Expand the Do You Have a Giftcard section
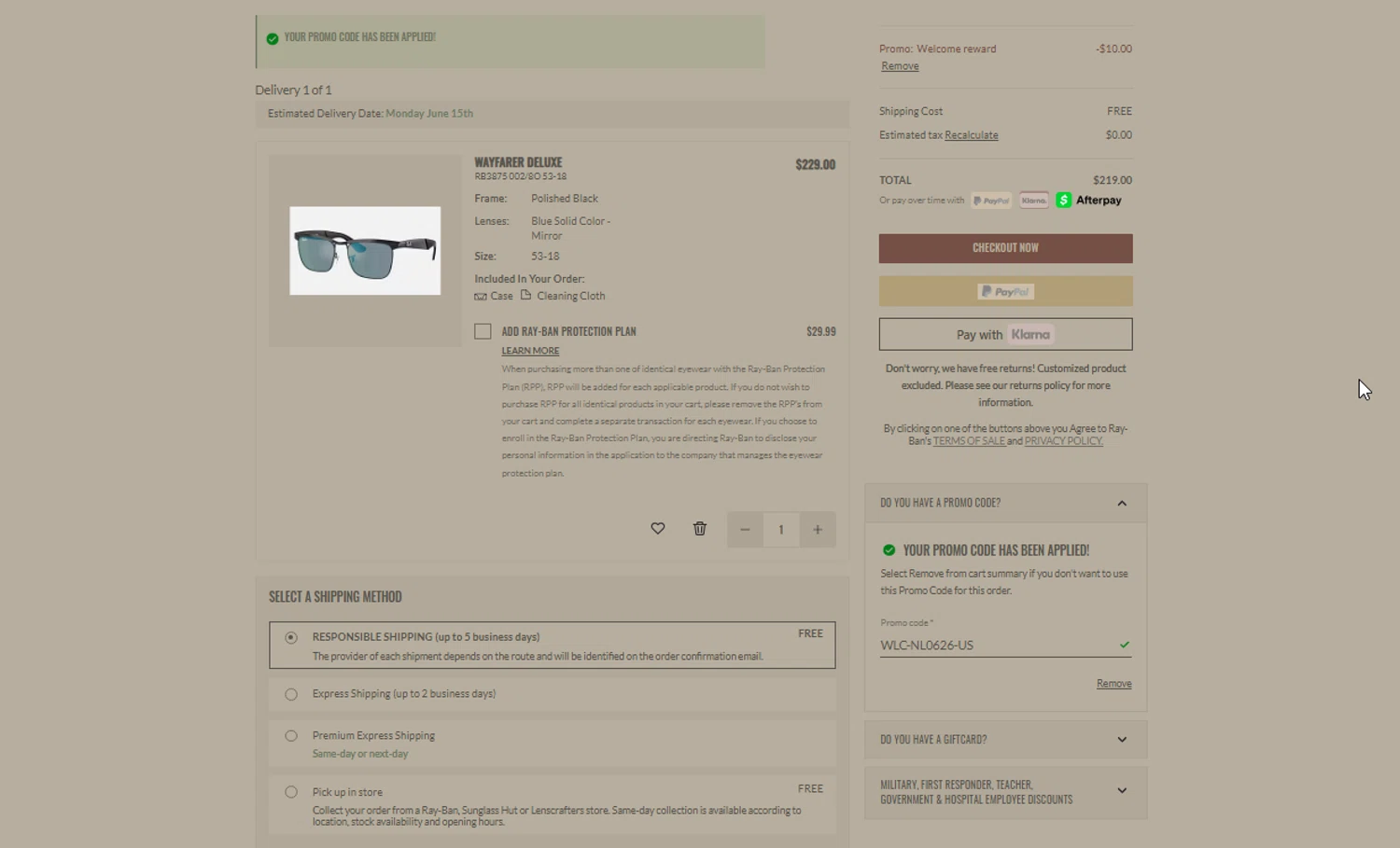The width and height of the screenshot is (1400, 848). click(x=1005, y=740)
